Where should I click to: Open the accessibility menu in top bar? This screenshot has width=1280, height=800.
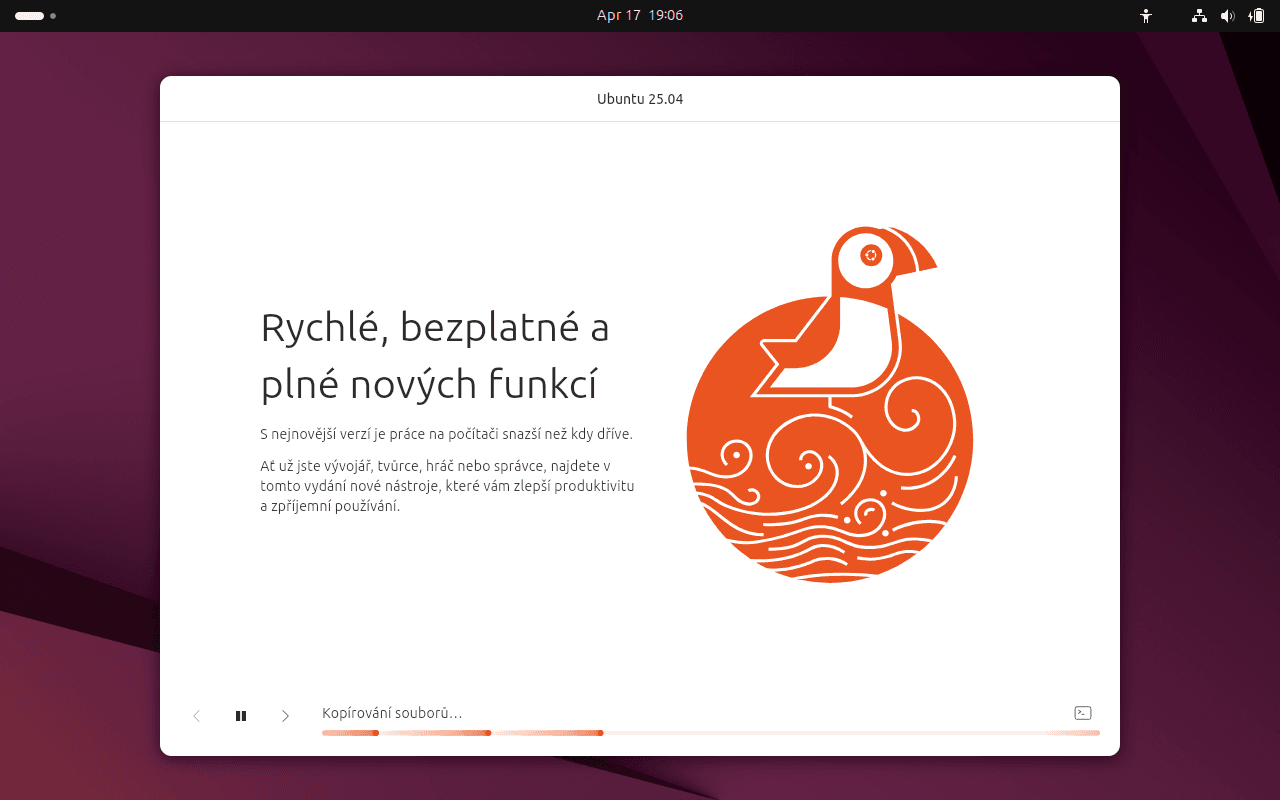[1146, 16]
